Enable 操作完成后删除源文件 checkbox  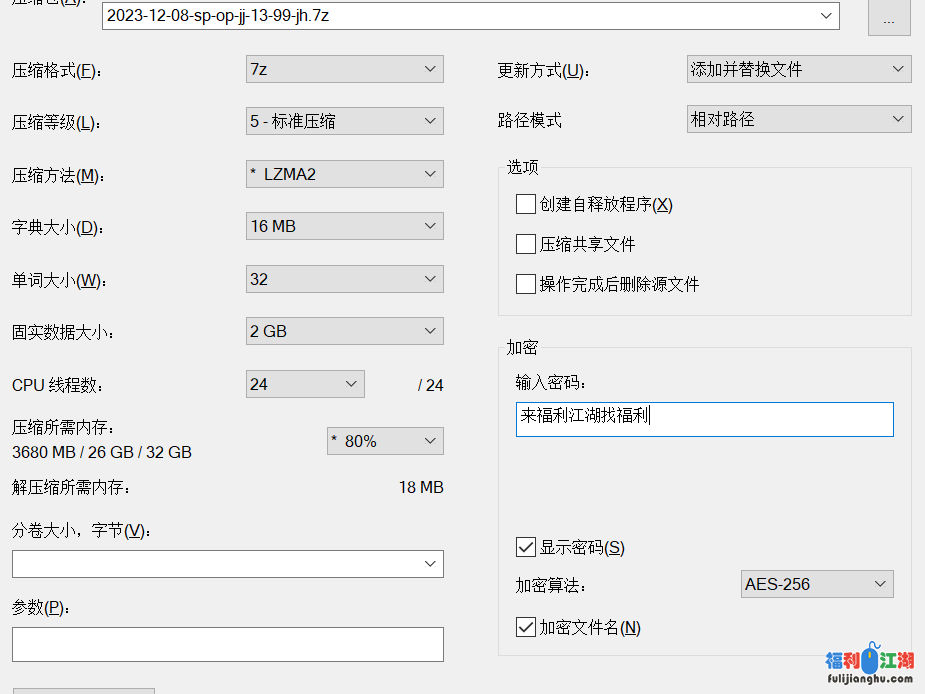click(x=526, y=284)
